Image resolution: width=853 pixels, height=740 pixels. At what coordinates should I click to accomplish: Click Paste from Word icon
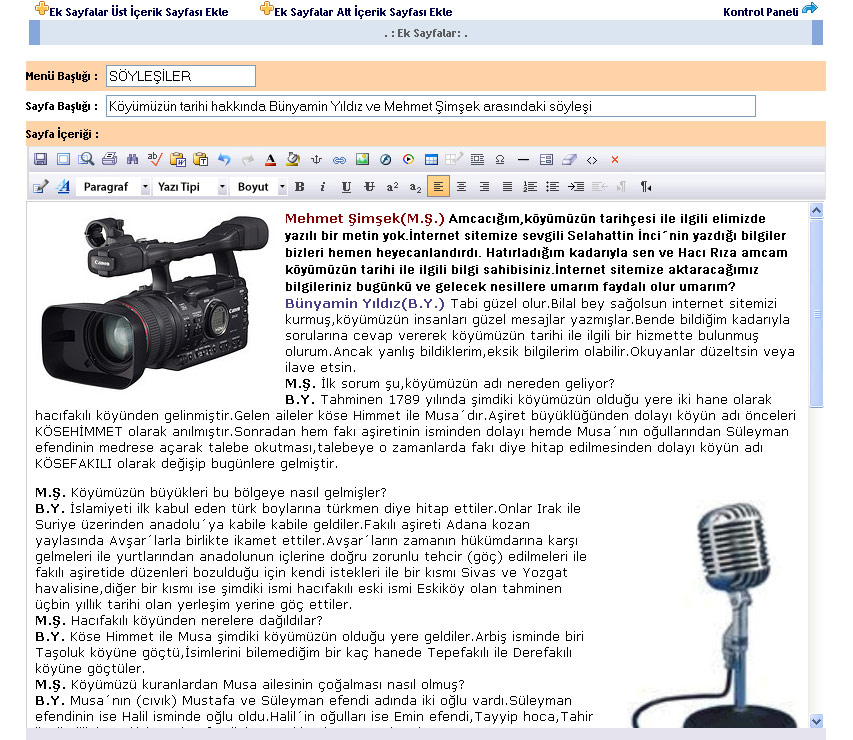tap(178, 159)
